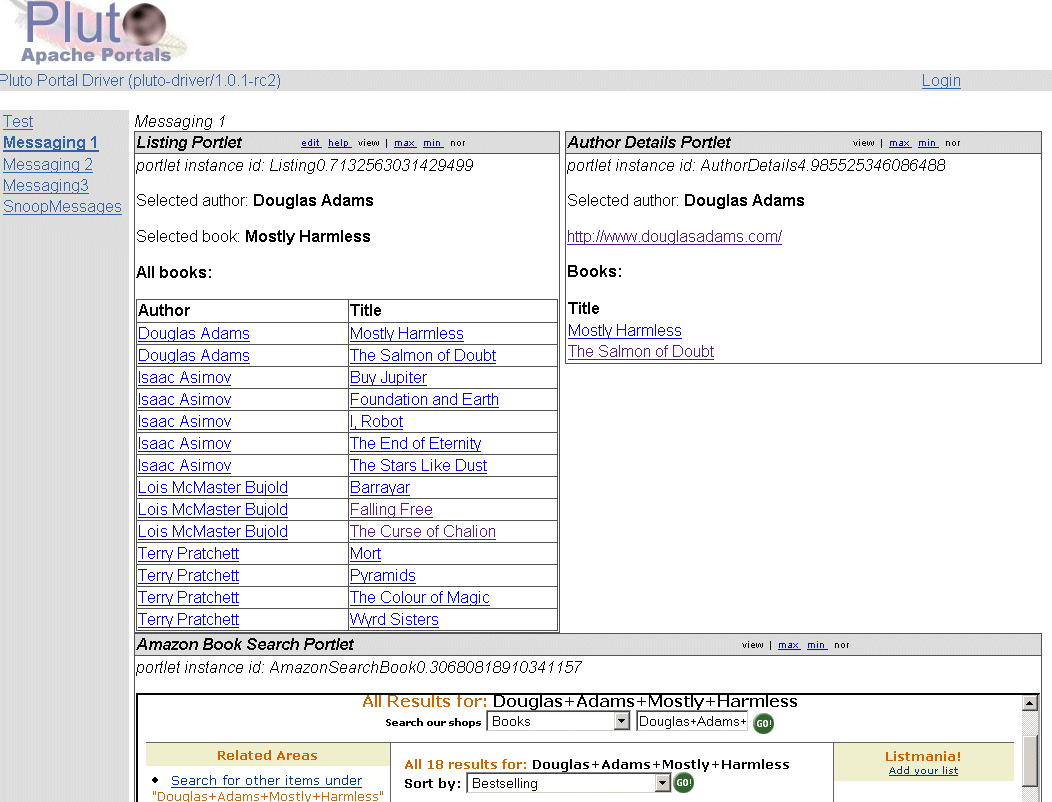Open the Test page in sidebar
Image resolution: width=1052 pixels, height=802 pixels.
point(18,121)
